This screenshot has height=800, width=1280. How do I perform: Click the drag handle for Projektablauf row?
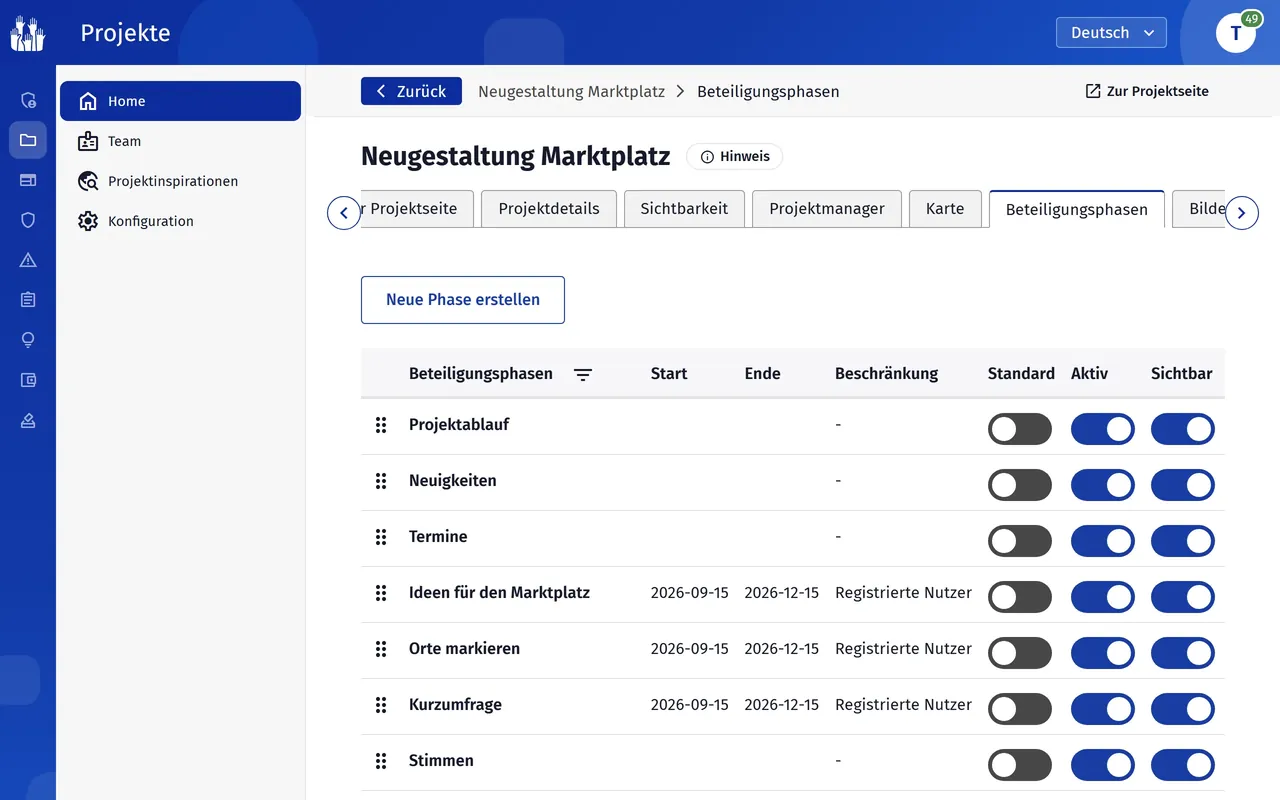click(x=381, y=425)
